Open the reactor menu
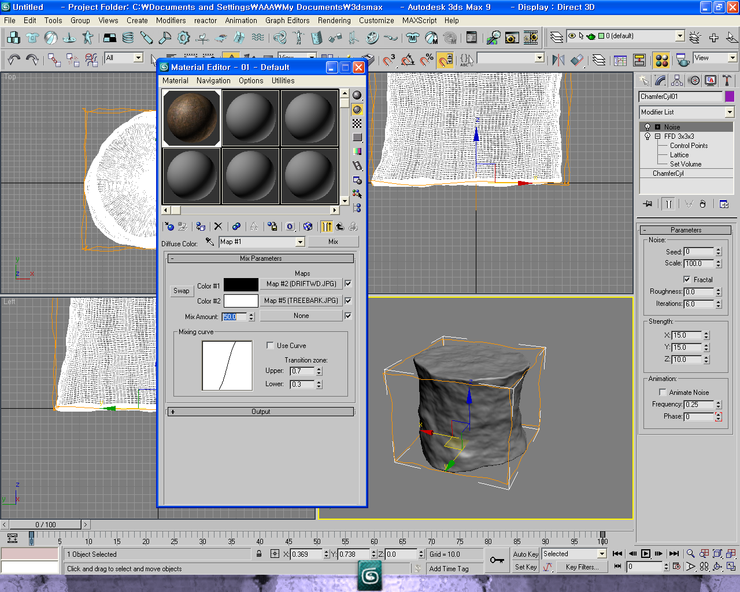Screen dimensions: 740x592 [x=205, y=20]
